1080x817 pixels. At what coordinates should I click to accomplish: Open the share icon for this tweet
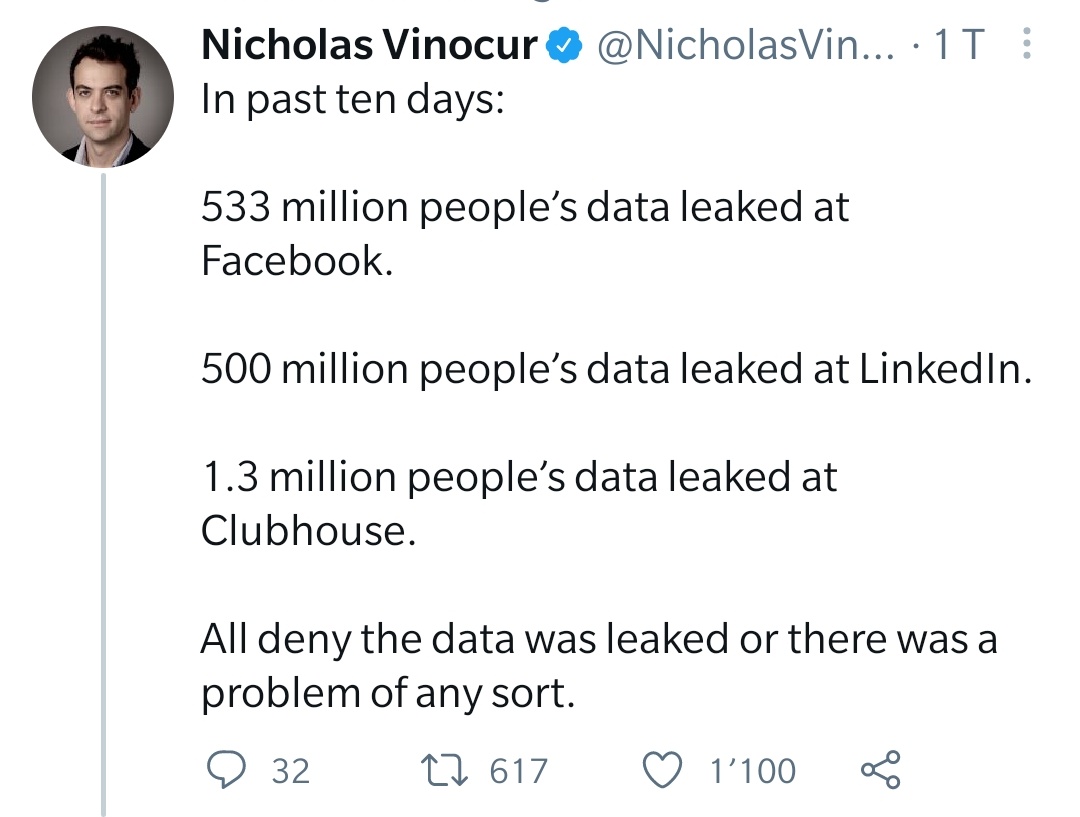click(880, 770)
